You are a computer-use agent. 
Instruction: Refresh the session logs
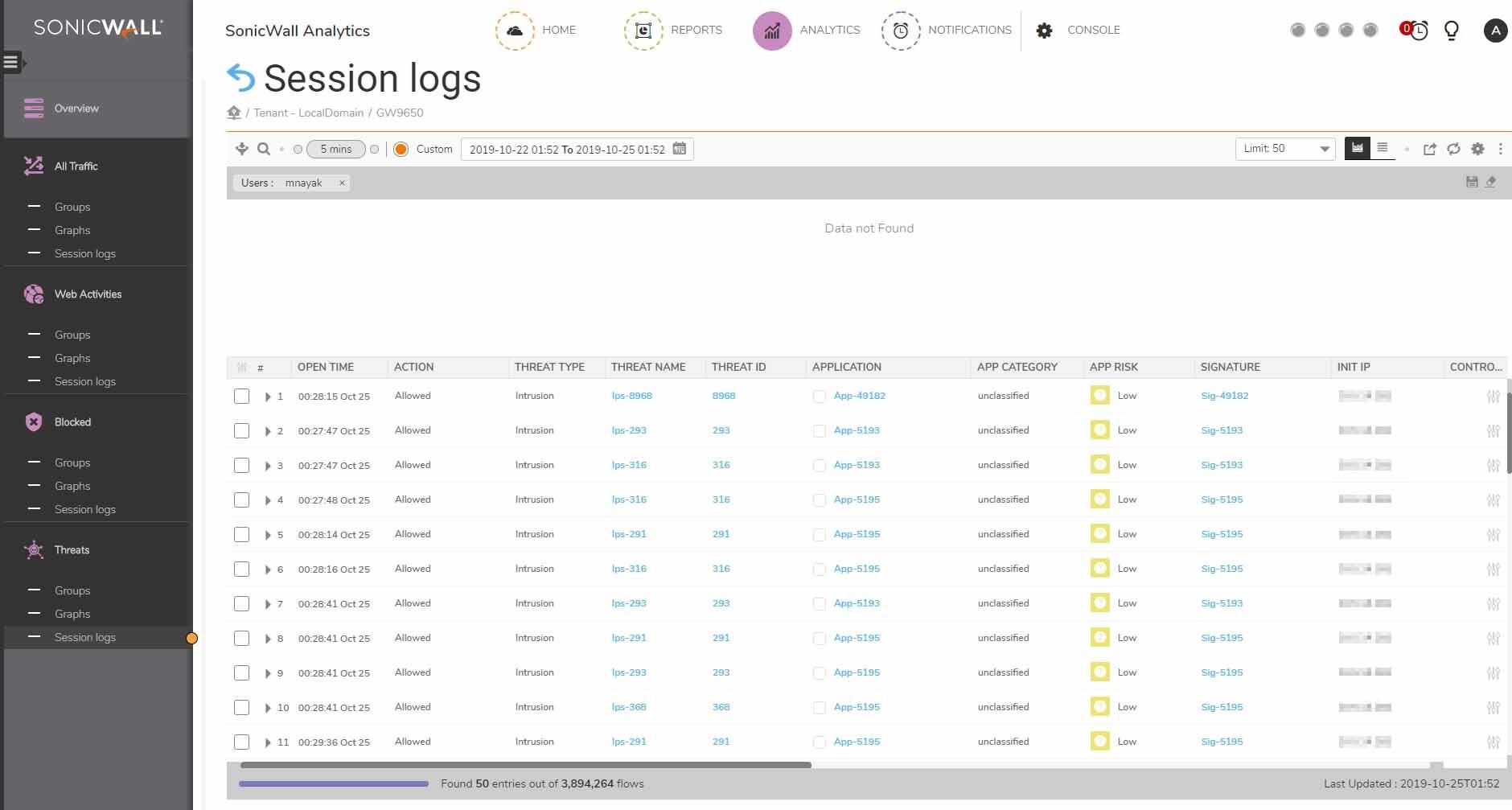point(1453,149)
